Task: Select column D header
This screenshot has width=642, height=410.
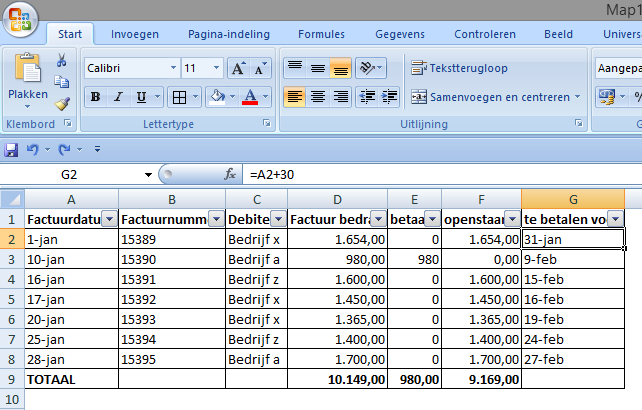Action: click(x=337, y=199)
